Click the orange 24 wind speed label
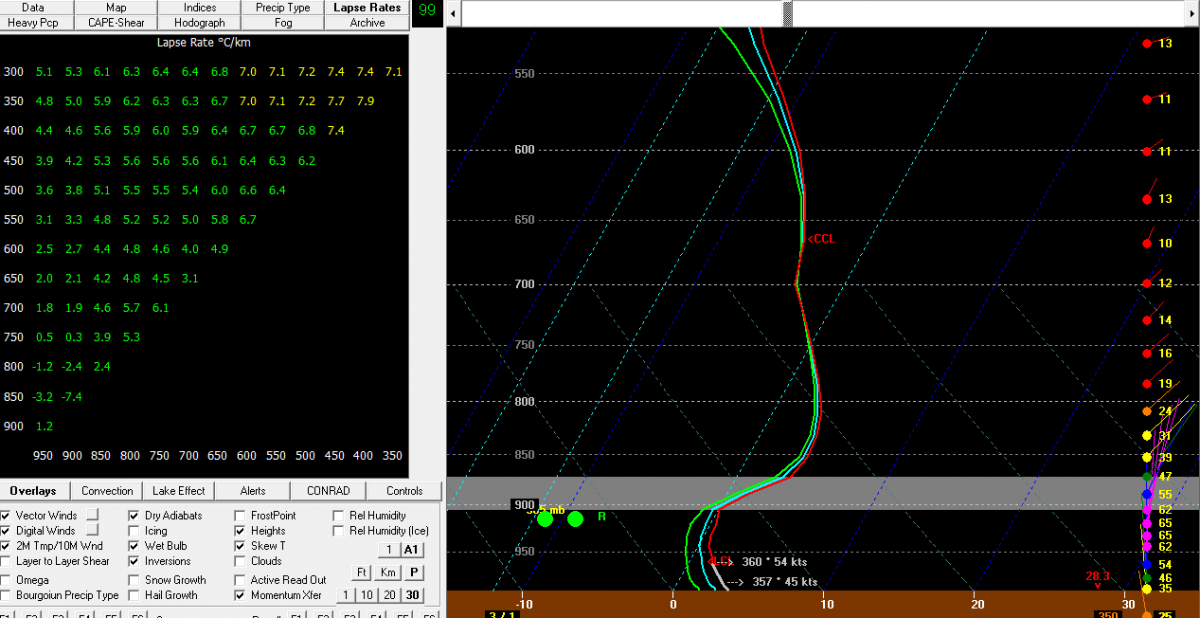Screen dimensions: 1200x618 [x=1164, y=411]
